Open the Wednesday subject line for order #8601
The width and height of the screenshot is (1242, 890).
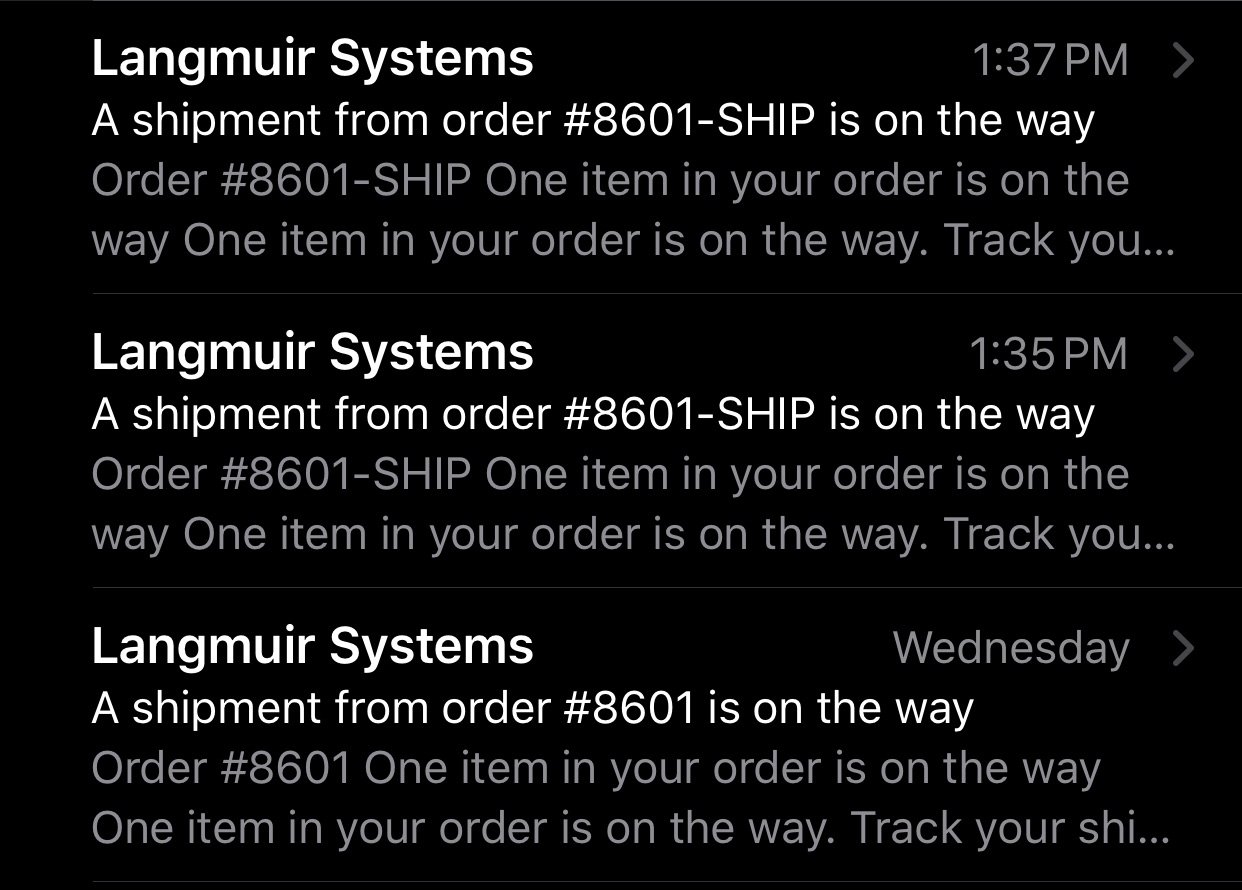pos(532,709)
